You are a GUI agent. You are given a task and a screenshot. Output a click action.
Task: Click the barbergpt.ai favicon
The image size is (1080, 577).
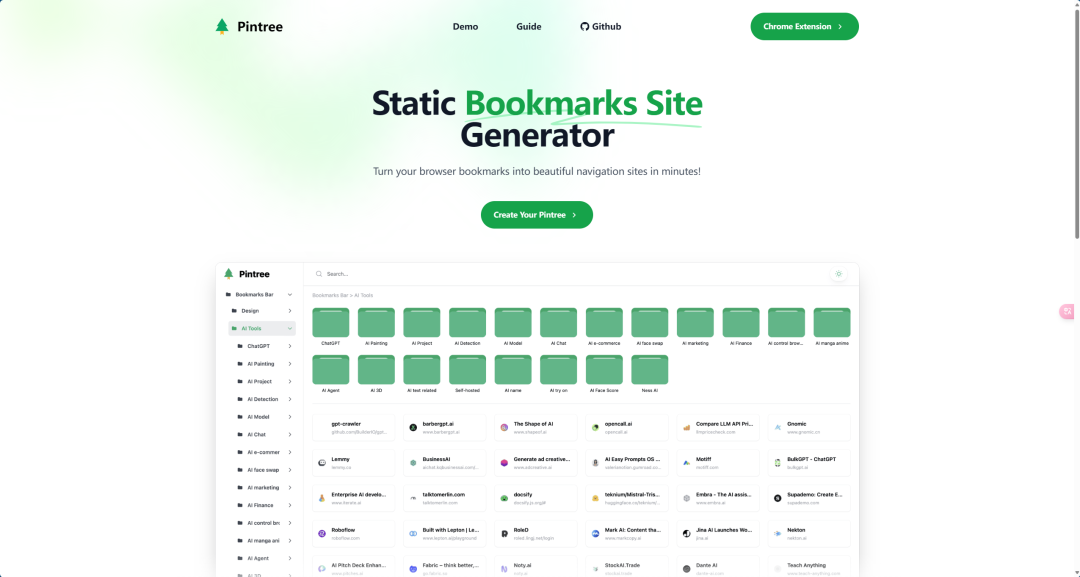[413, 428]
